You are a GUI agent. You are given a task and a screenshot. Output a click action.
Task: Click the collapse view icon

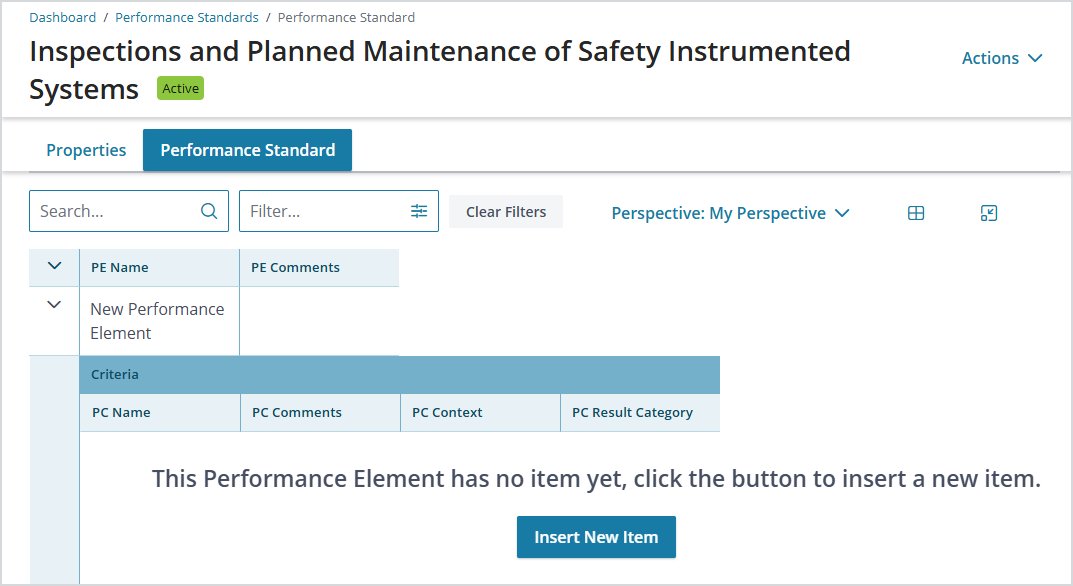[x=988, y=213]
